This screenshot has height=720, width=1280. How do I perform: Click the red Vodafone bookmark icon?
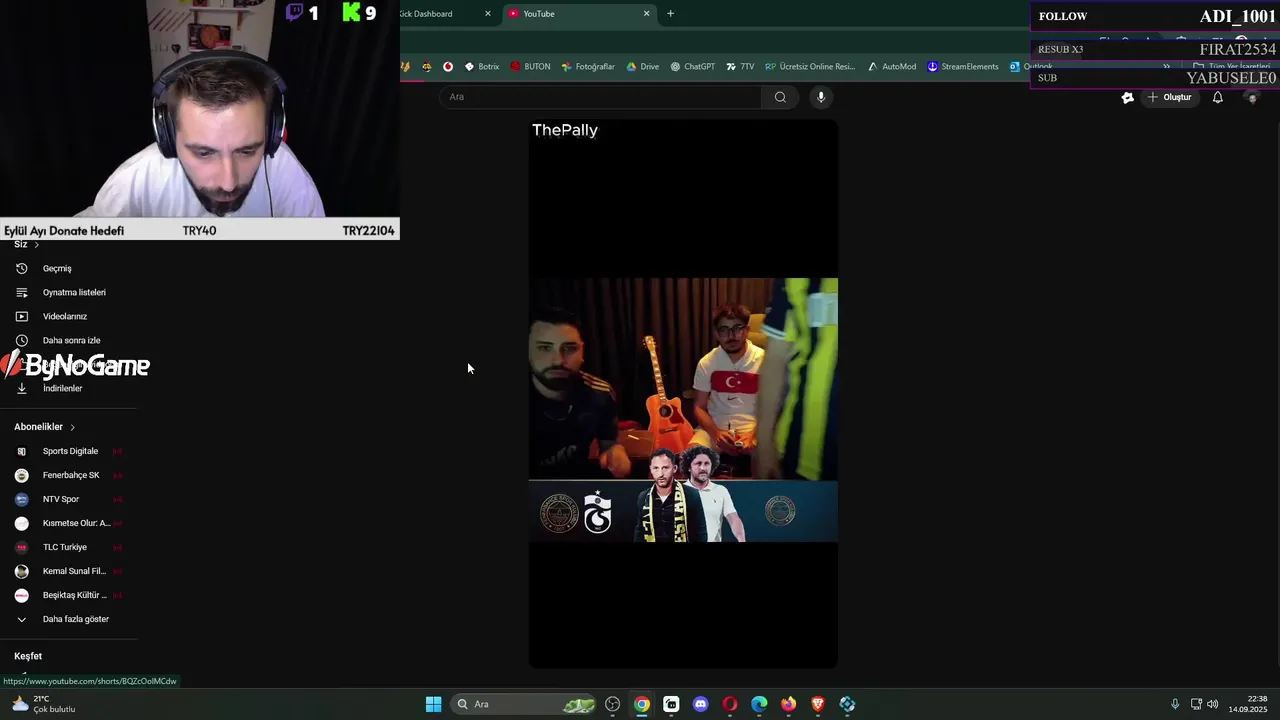click(x=448, y=67)
